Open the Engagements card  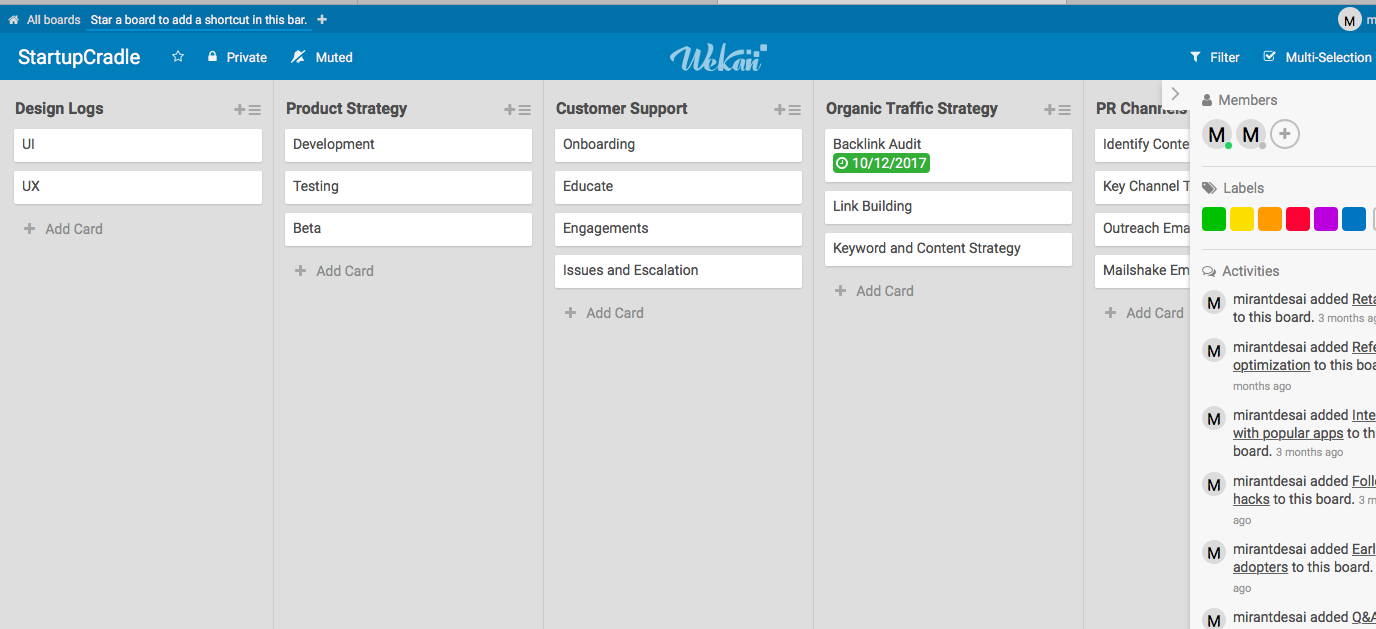678,229
